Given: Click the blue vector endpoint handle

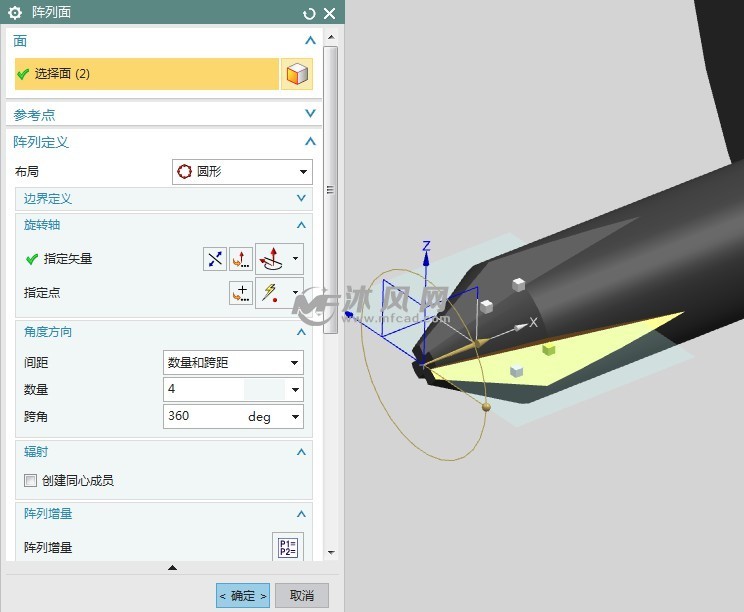Looking at the screenshot, I should coord(350,315).
